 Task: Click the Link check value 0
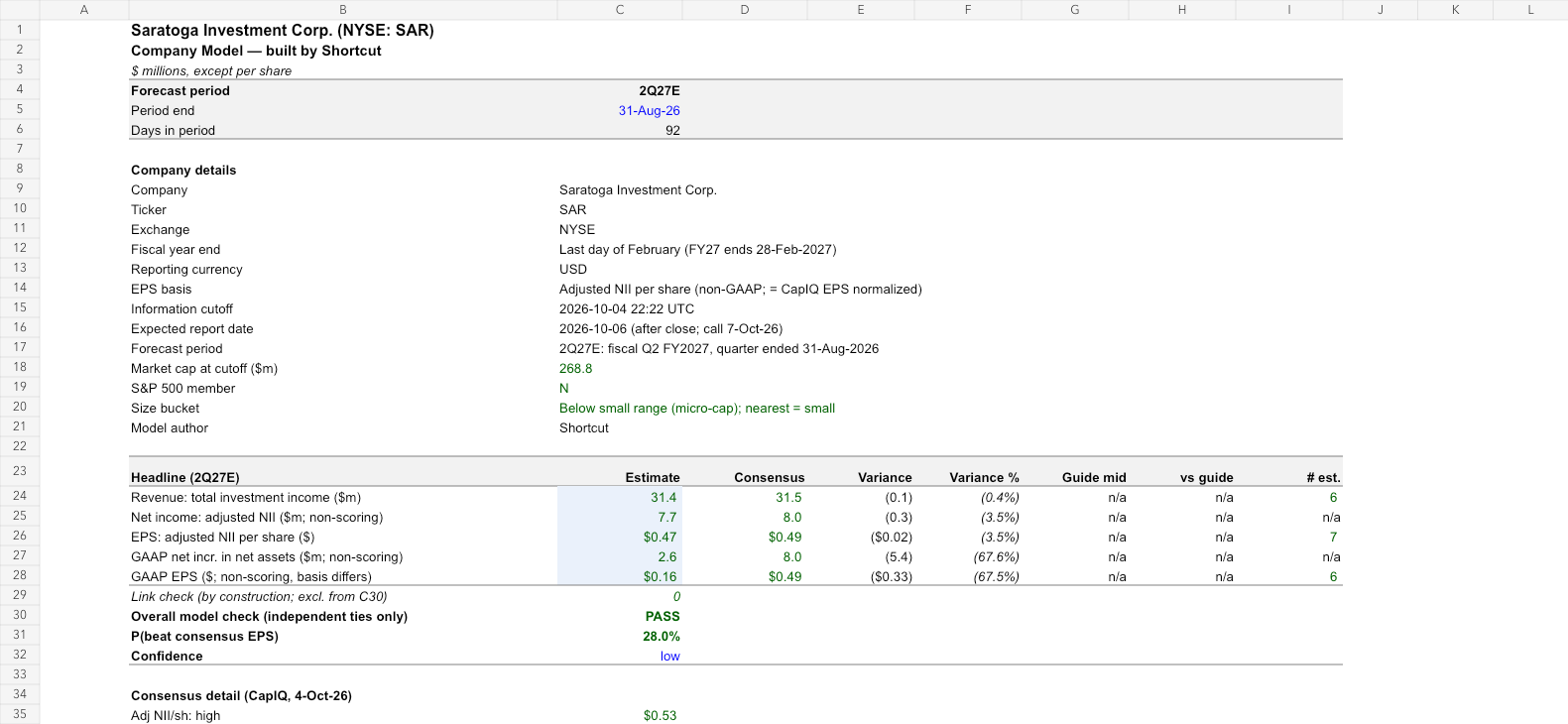pos(676,597)
